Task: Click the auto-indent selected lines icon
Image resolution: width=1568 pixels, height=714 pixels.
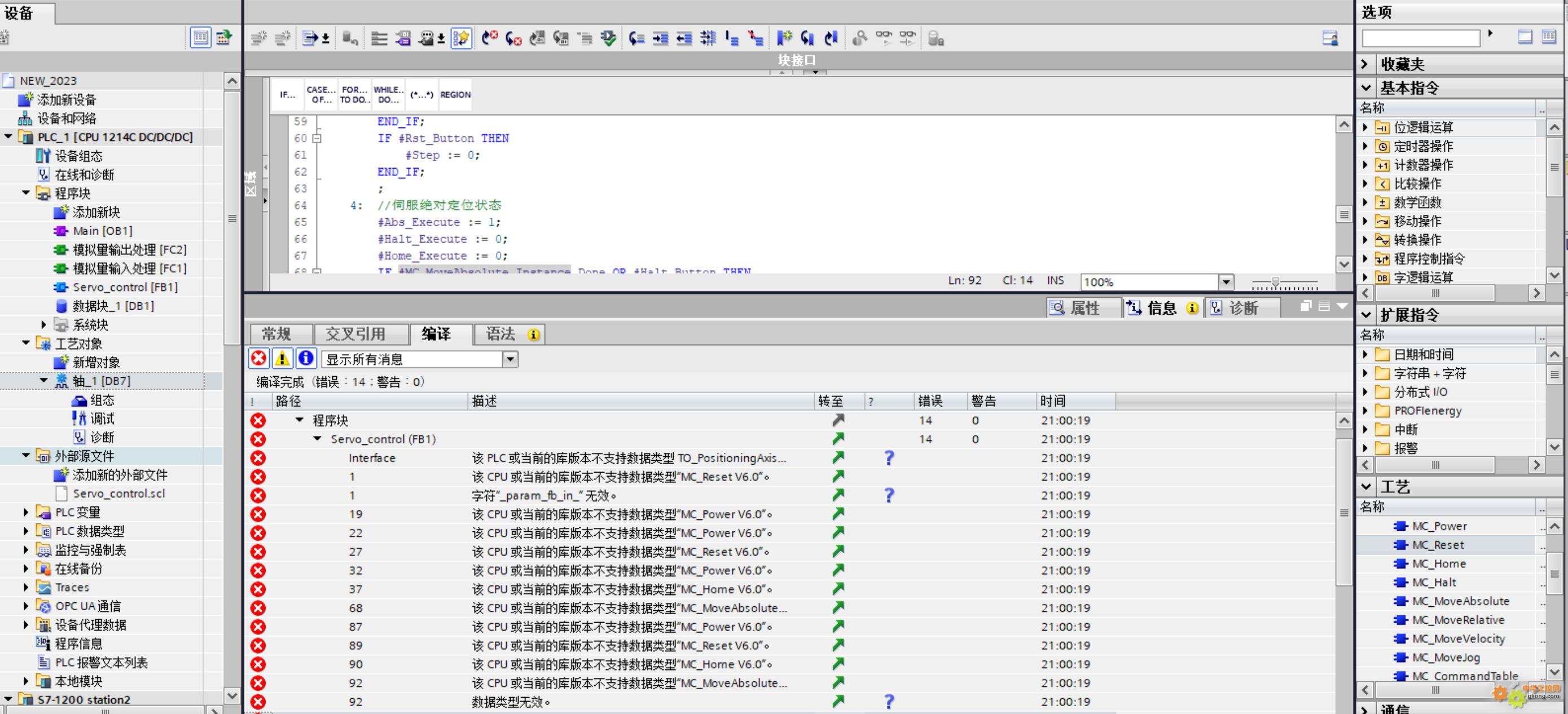Action: click(708, 39)
